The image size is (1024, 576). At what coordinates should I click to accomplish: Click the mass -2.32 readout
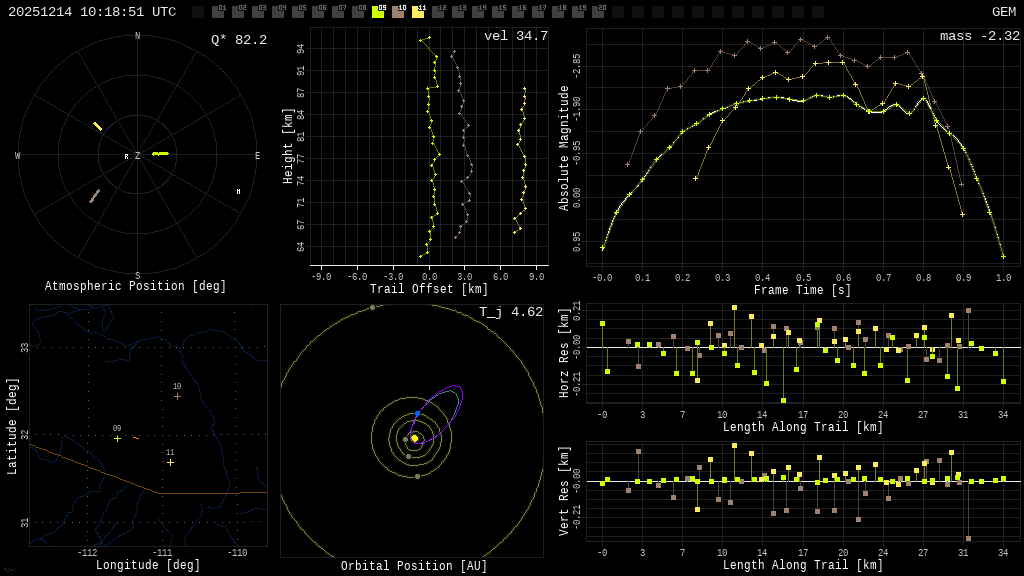(x=979, y=36)
